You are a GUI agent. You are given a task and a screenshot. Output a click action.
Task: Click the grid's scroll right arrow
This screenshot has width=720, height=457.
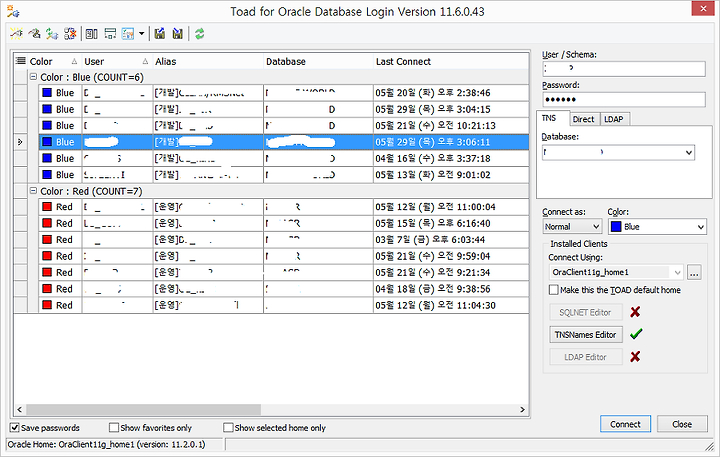pyautogui.click(x=522, y=409)
